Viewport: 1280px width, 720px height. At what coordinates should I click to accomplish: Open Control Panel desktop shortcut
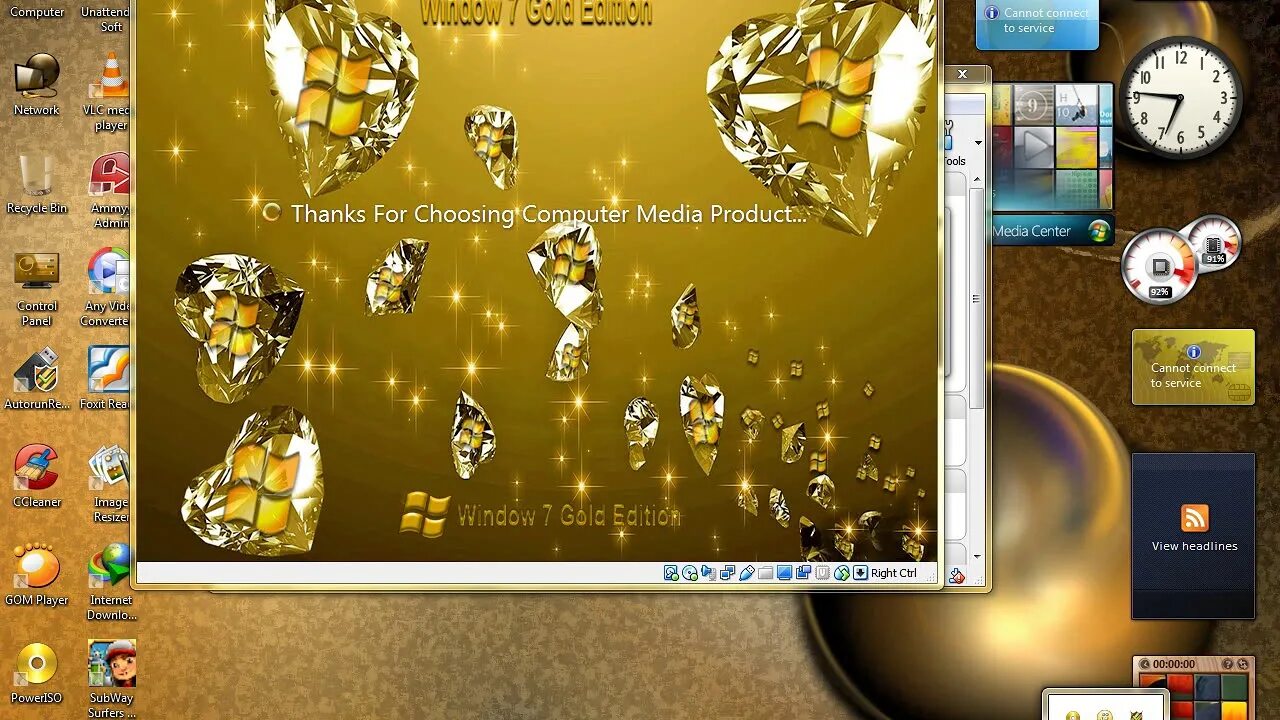coord(37,289)
